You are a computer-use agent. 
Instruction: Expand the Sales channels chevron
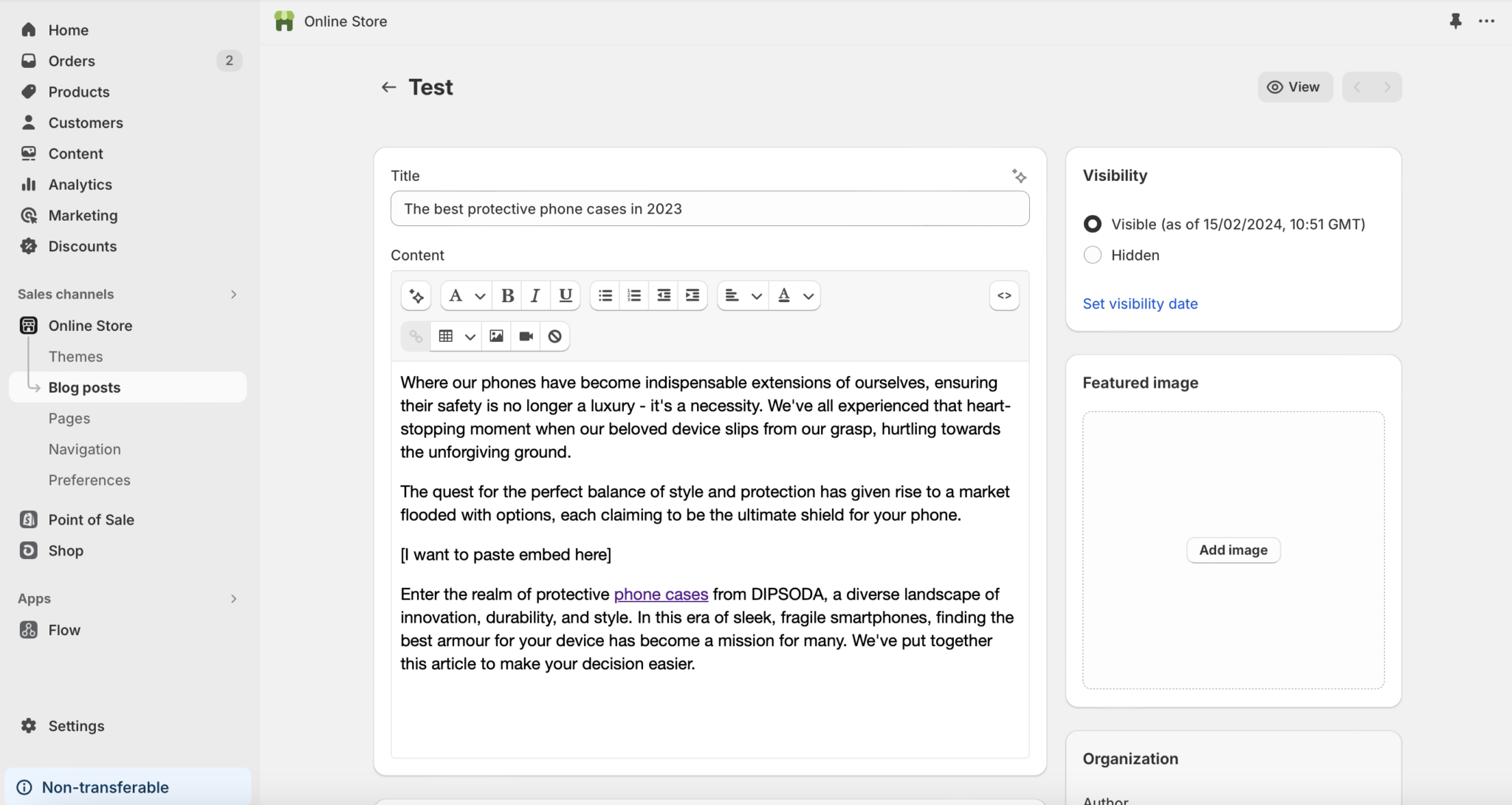pyautogui.click(x=233, y=294)
